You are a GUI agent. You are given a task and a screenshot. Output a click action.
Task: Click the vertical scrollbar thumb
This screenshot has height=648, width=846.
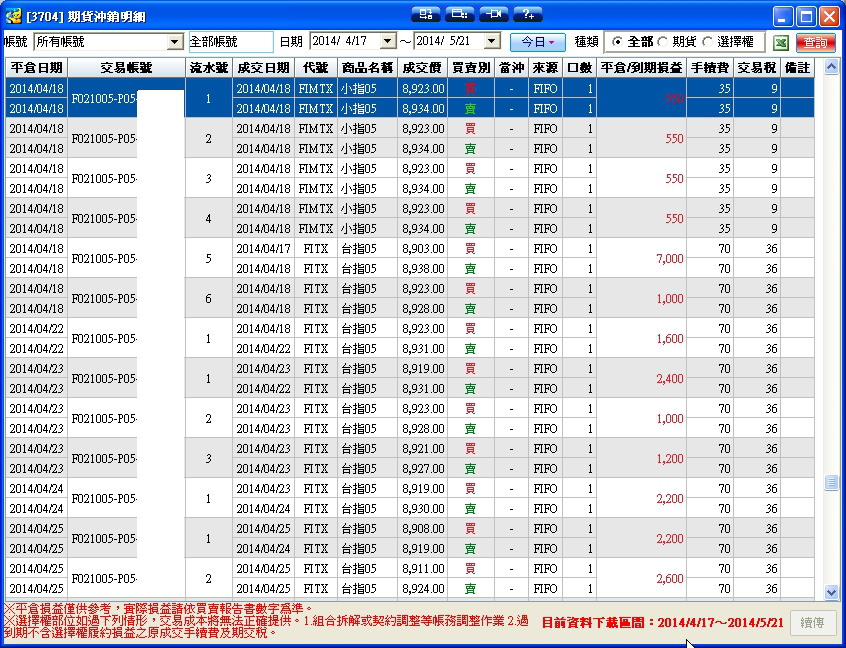pyautogui.click(x=831, y=482)
